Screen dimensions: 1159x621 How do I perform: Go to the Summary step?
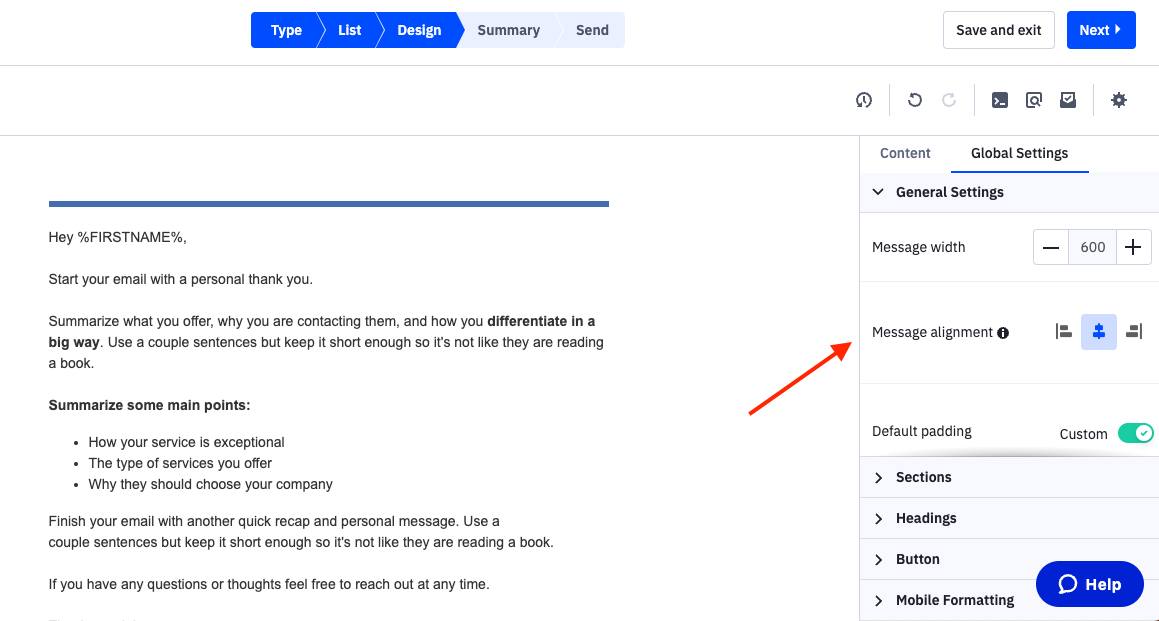click(508, 30)
